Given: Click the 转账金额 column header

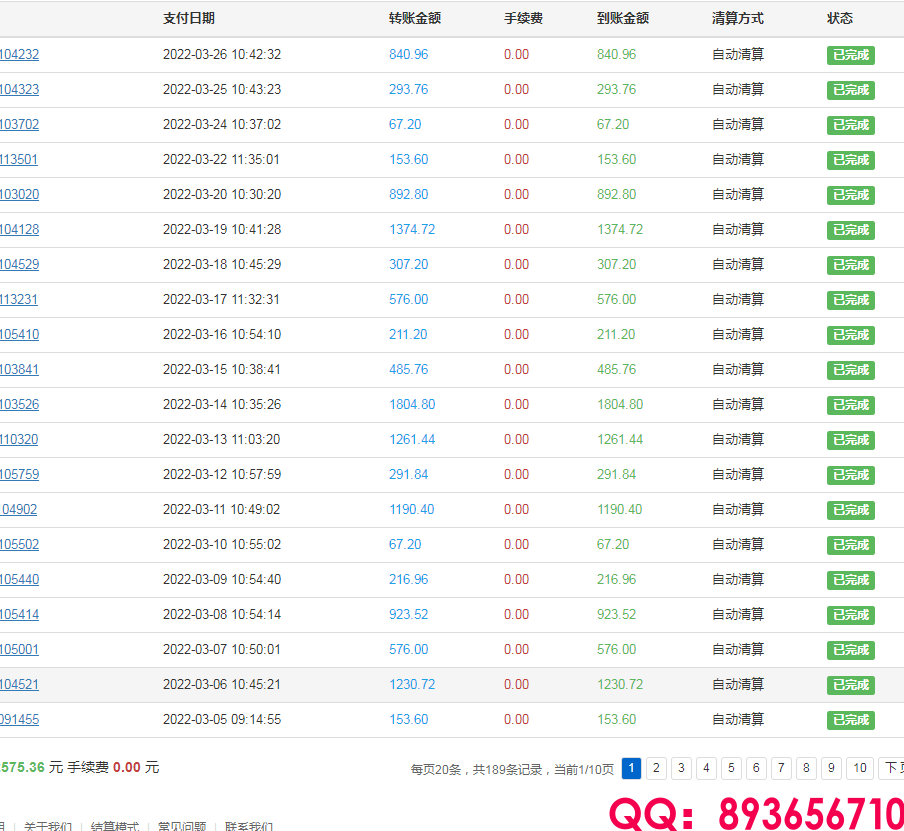Looking at the screenshot, I should [x=415, y=18].
